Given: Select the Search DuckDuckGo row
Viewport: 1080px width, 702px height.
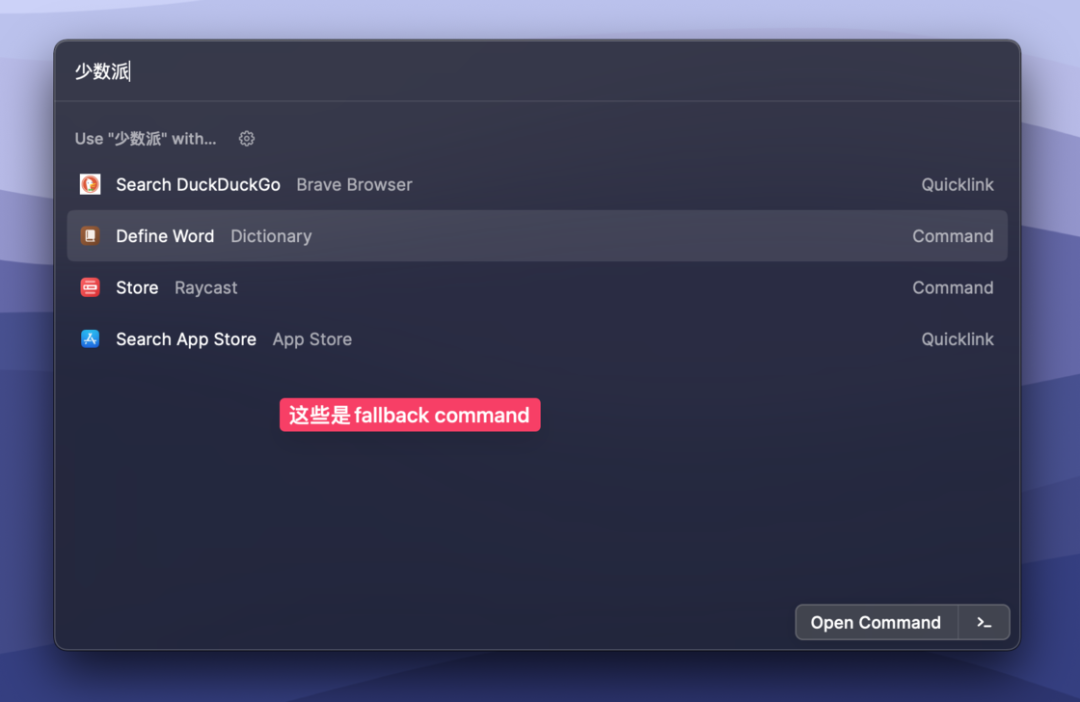Looking at the screenshot, I should pos(537,185).
